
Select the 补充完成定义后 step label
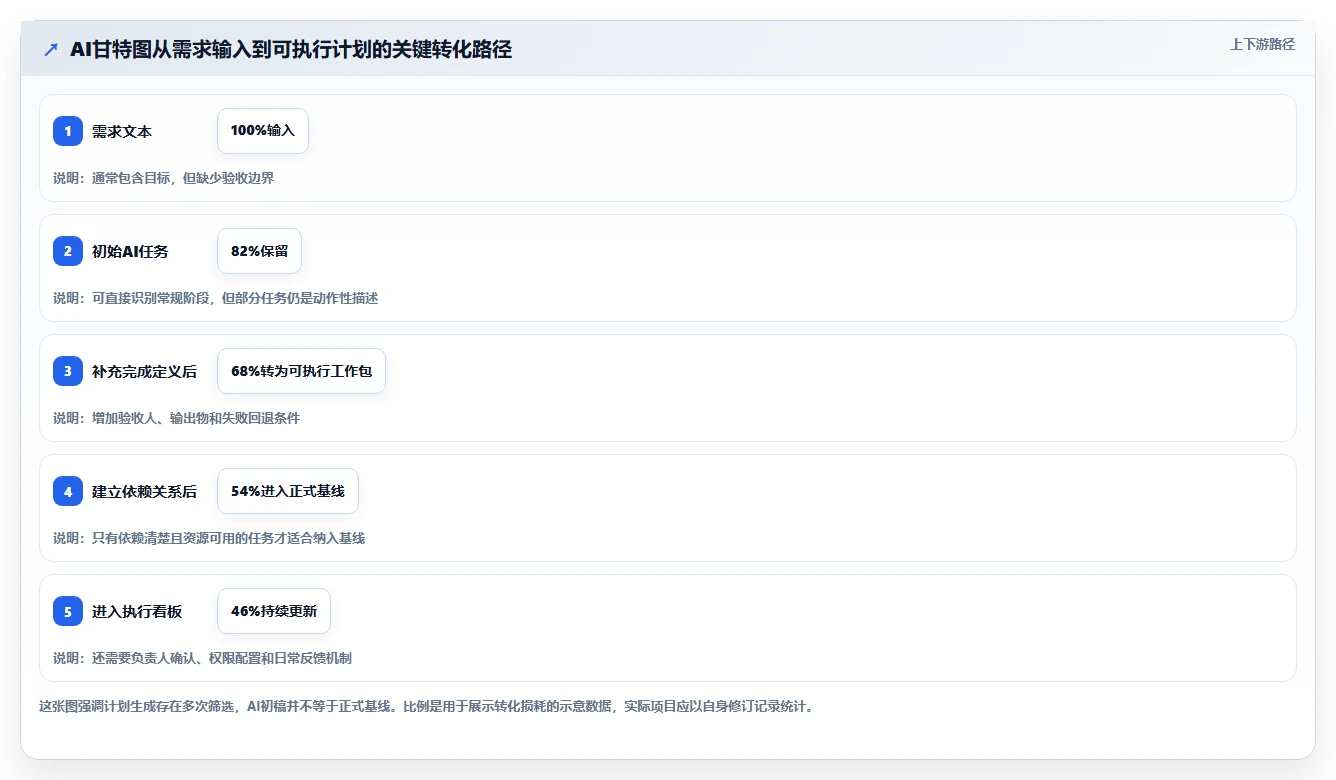[x=144, y=371]
